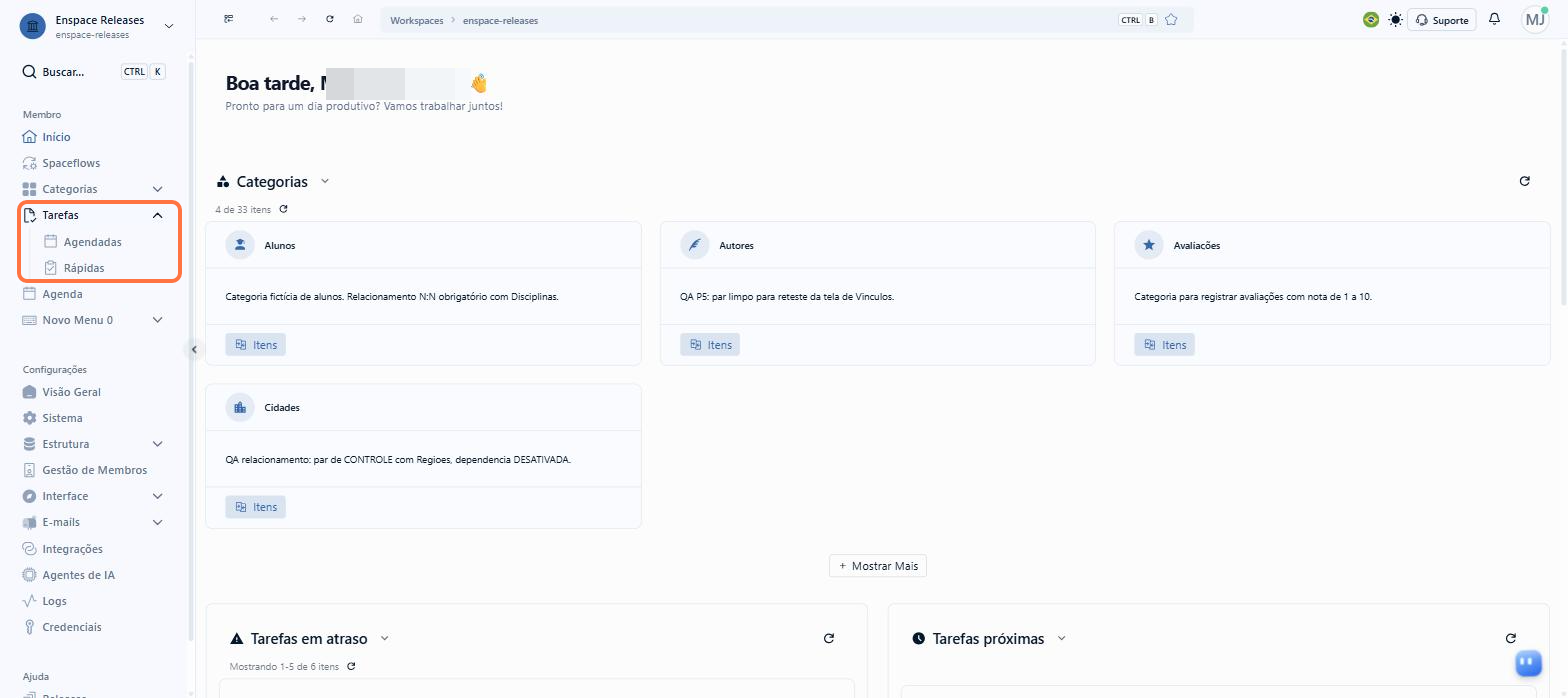Click the Autores feather icon

click(694, 245)
